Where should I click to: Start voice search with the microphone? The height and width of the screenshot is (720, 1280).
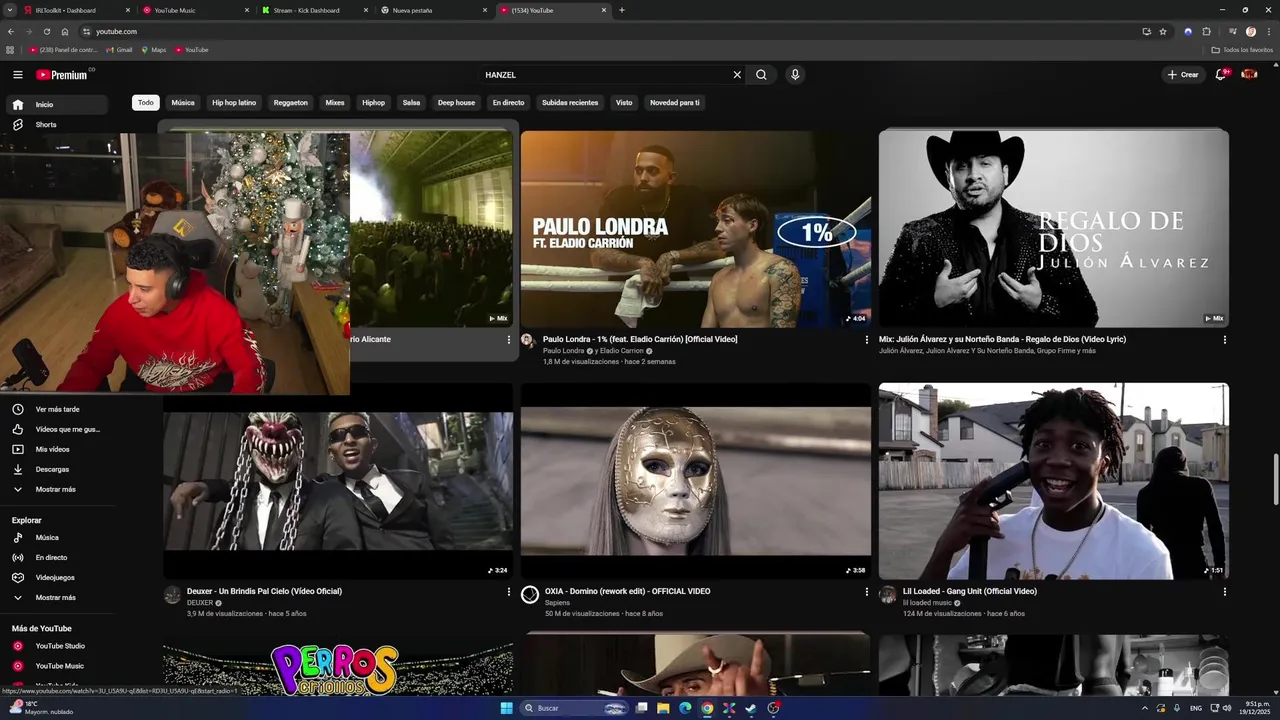(x=795, y=75)
